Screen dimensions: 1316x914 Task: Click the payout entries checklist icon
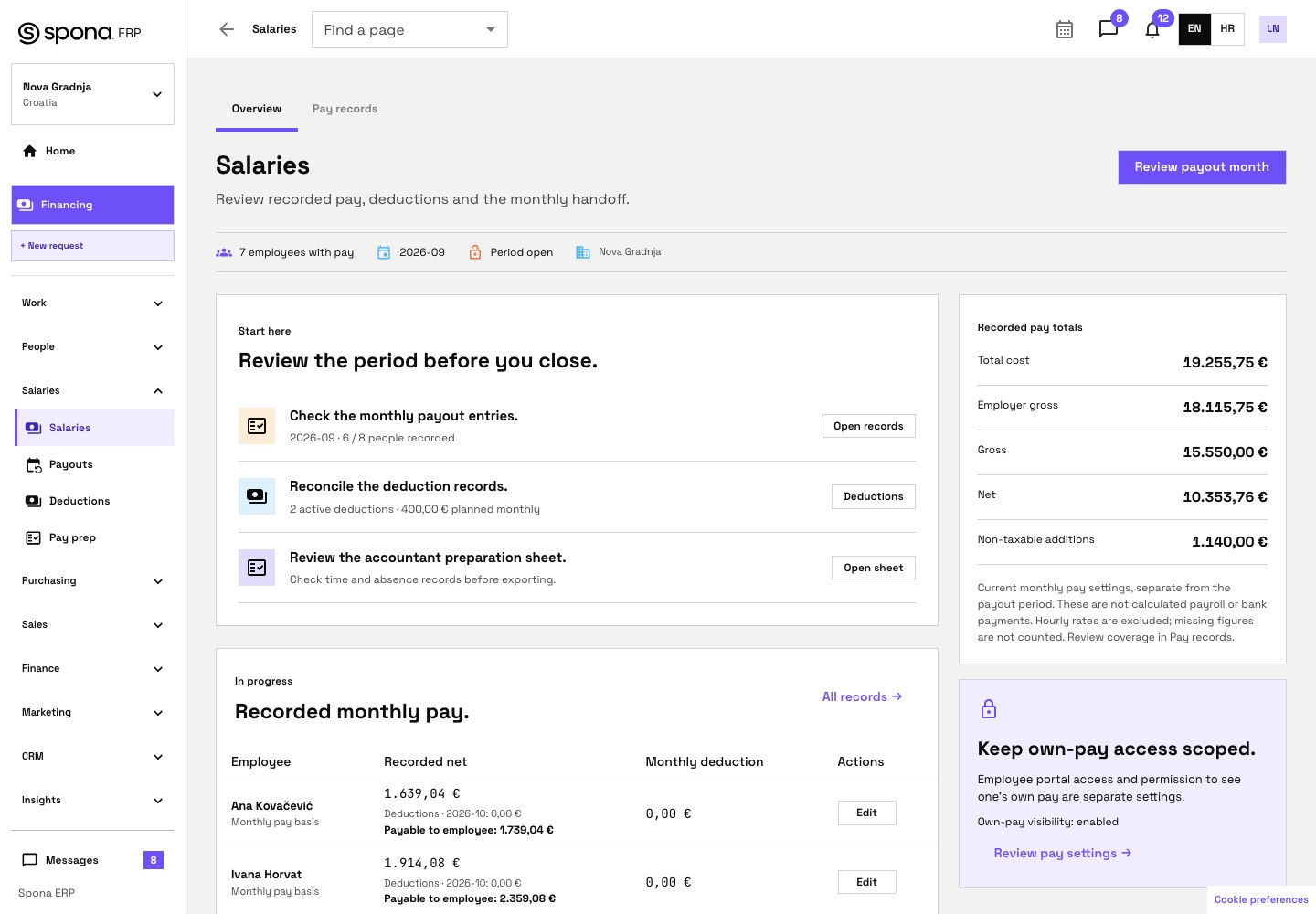coord(257,426)
